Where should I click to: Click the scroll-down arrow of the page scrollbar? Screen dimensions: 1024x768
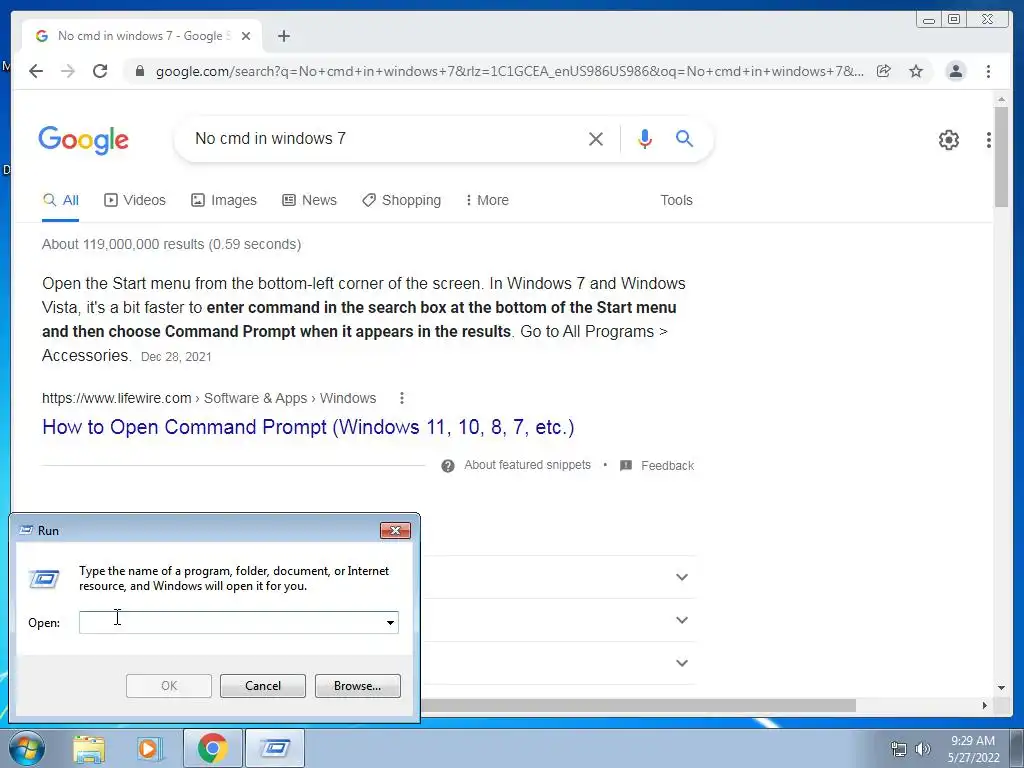click(x=1001, y=687)
